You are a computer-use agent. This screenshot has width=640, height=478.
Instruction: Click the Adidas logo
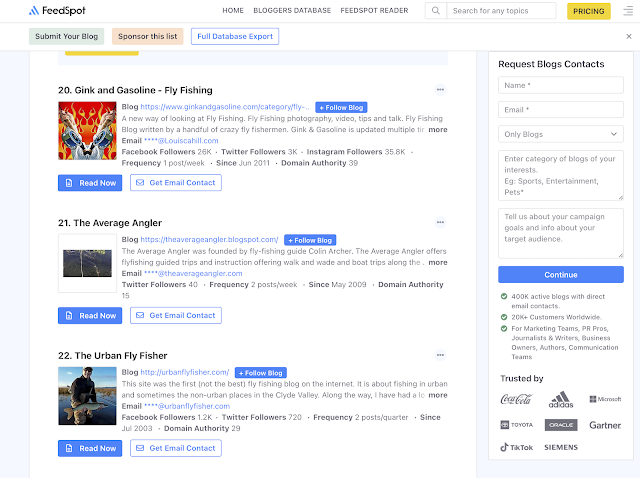pyautogui.click(x=561, y=400)
